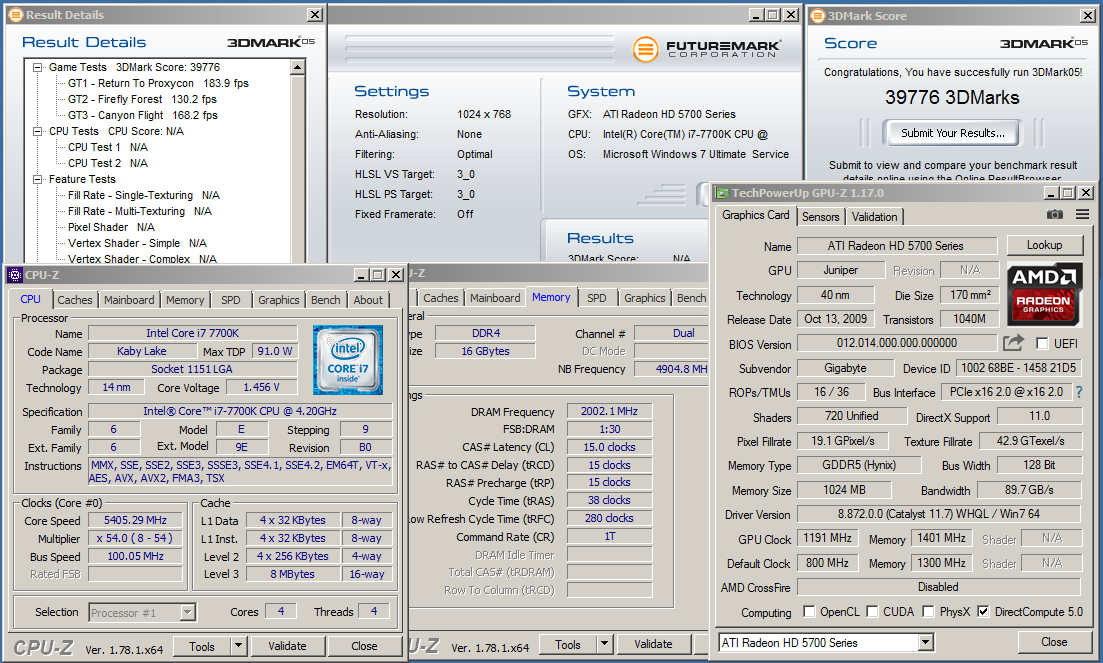Click the Close button in GPU-Z
This screenshot has width=1103, height=663.
(x=1054, y=641)
